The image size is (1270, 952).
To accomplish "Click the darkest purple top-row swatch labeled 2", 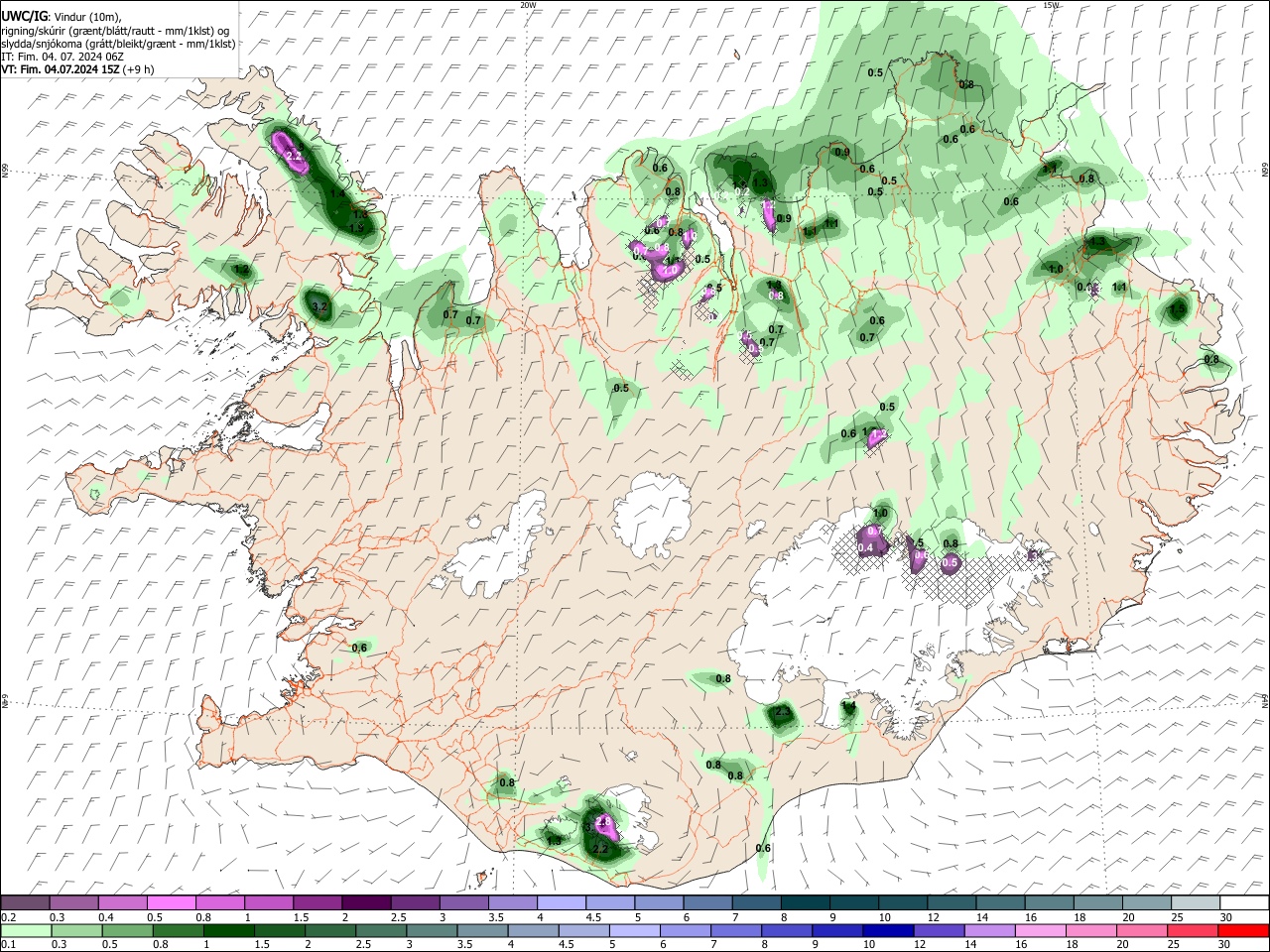I will pyautogui.click(x=365, y=903).
